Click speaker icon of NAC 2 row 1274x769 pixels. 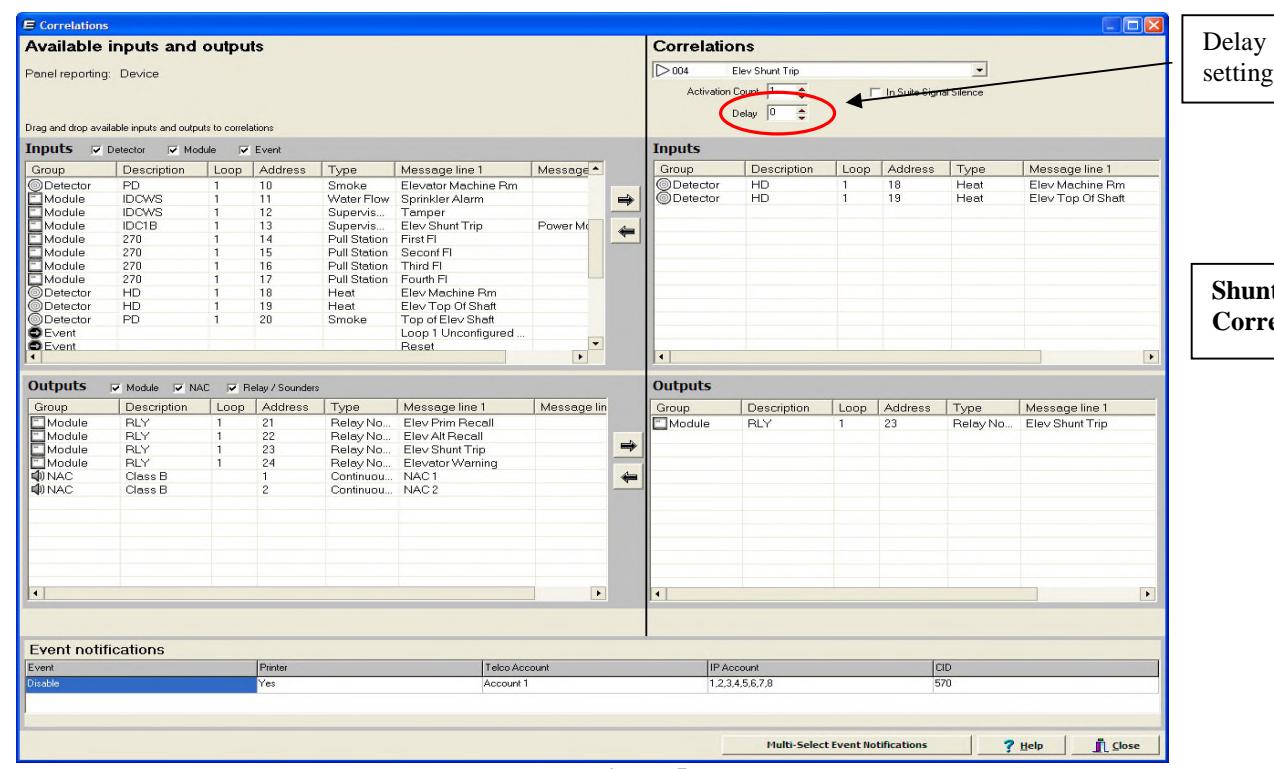click(x=40, y=488)
